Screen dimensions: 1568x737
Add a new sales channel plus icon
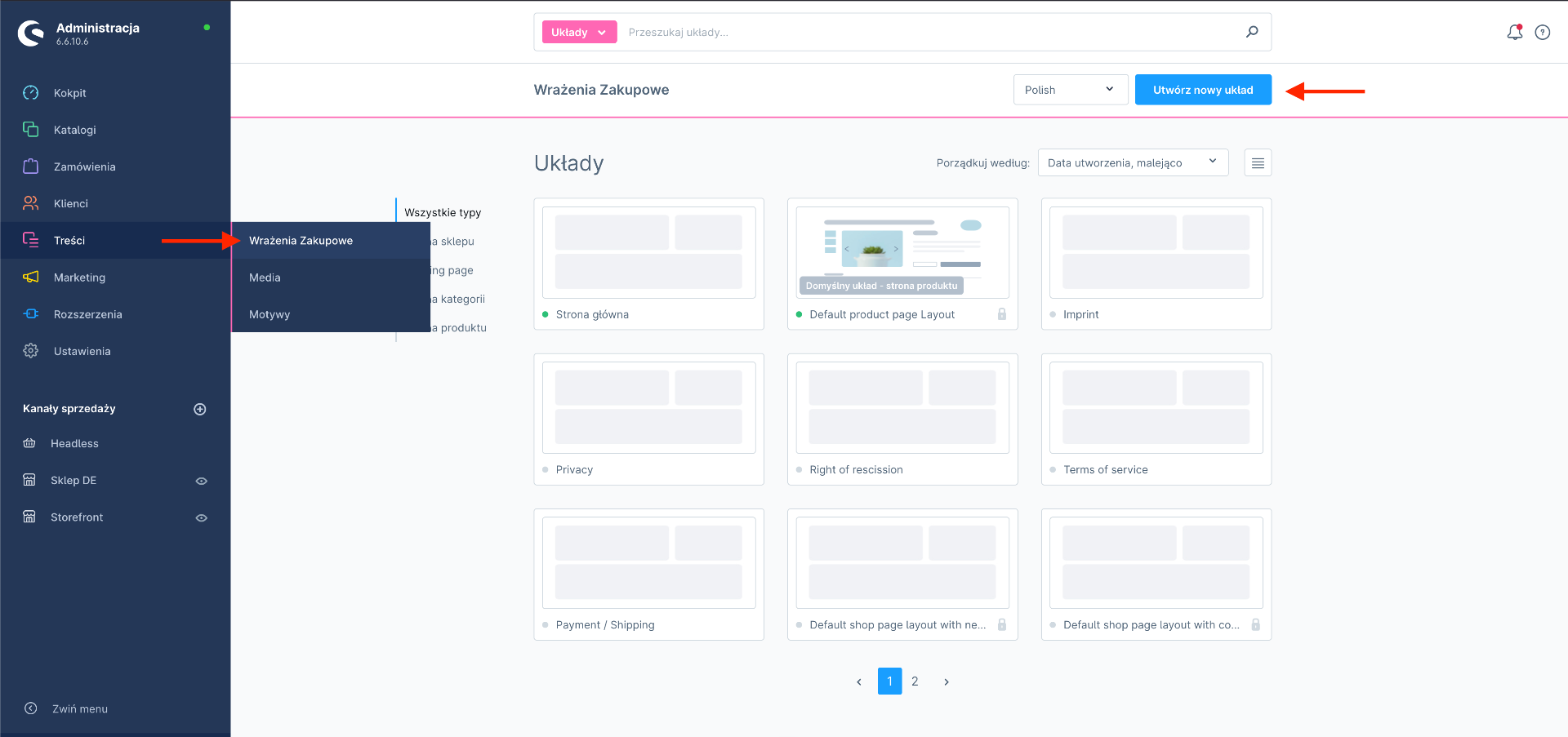point(200,409)
